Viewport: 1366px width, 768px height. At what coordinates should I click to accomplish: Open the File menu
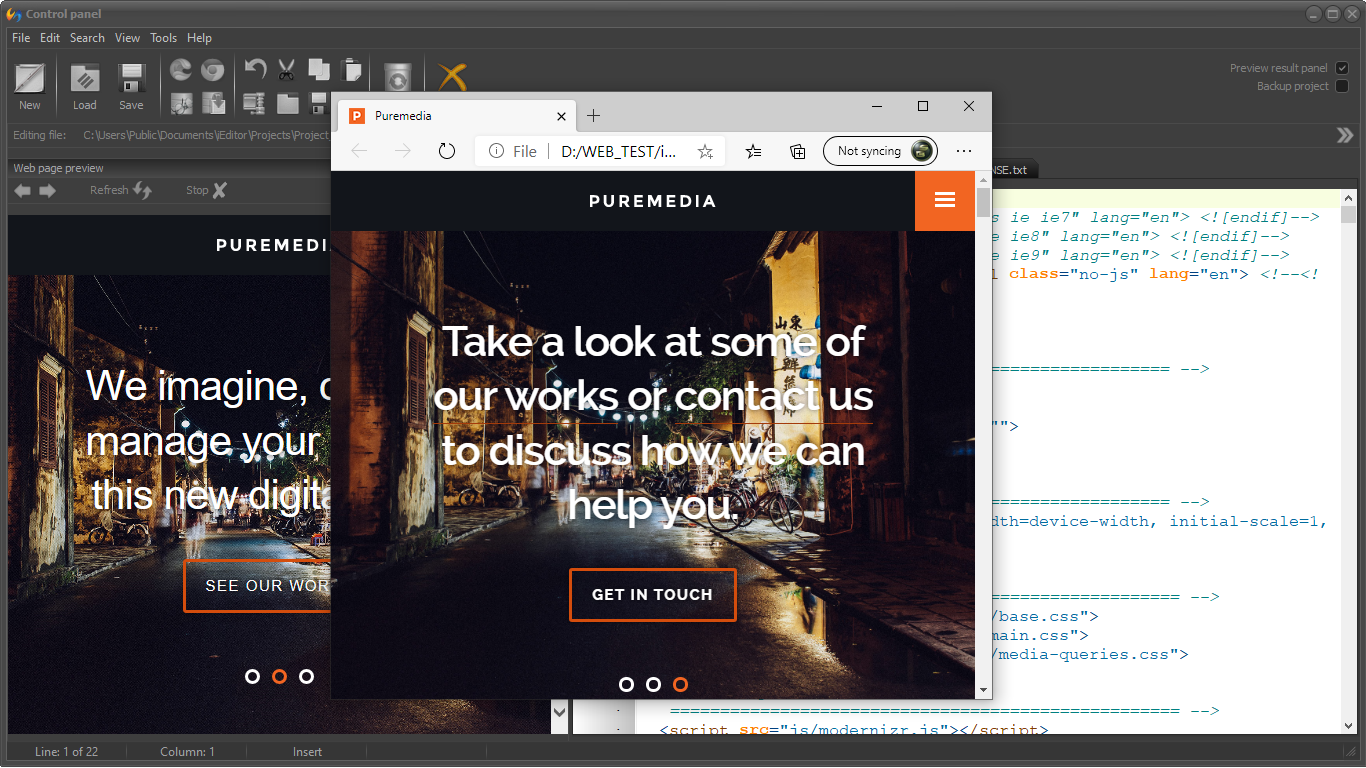(21, 38)
